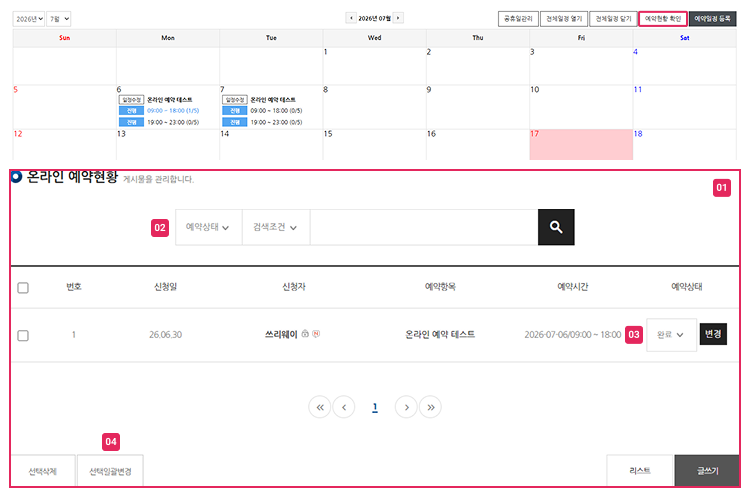Click the 전체일정 열기 button
The width and height of the screenshot is (750, 497).
pyautogui.click(x=564, y=19)
